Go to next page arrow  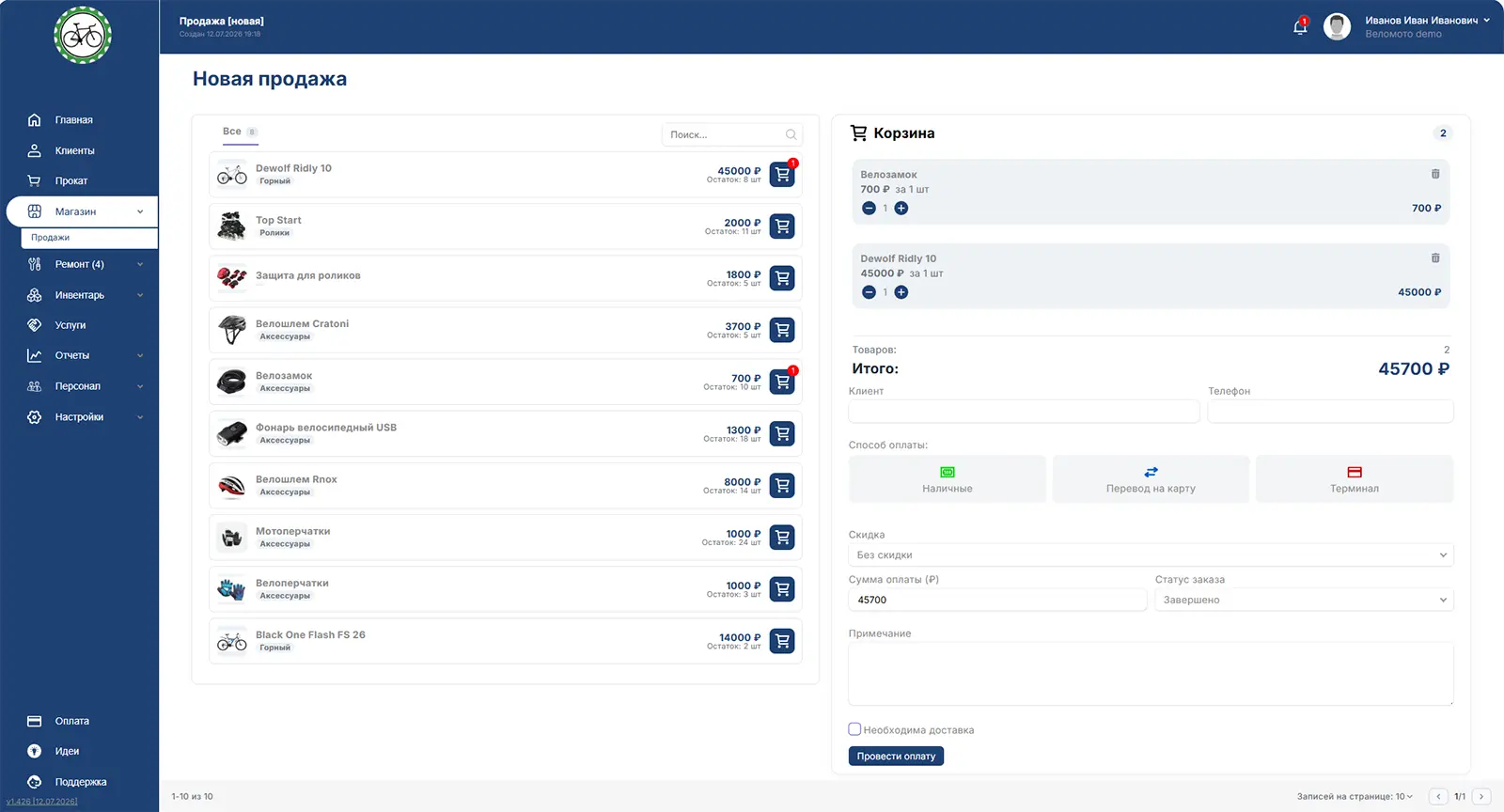click(x=1481, y=796)
